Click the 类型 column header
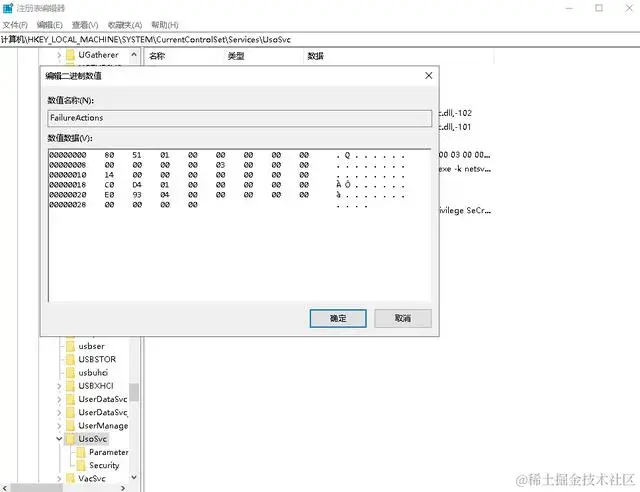Image resolution: width=640 pixels, height=492 pixels. (236, 56)
